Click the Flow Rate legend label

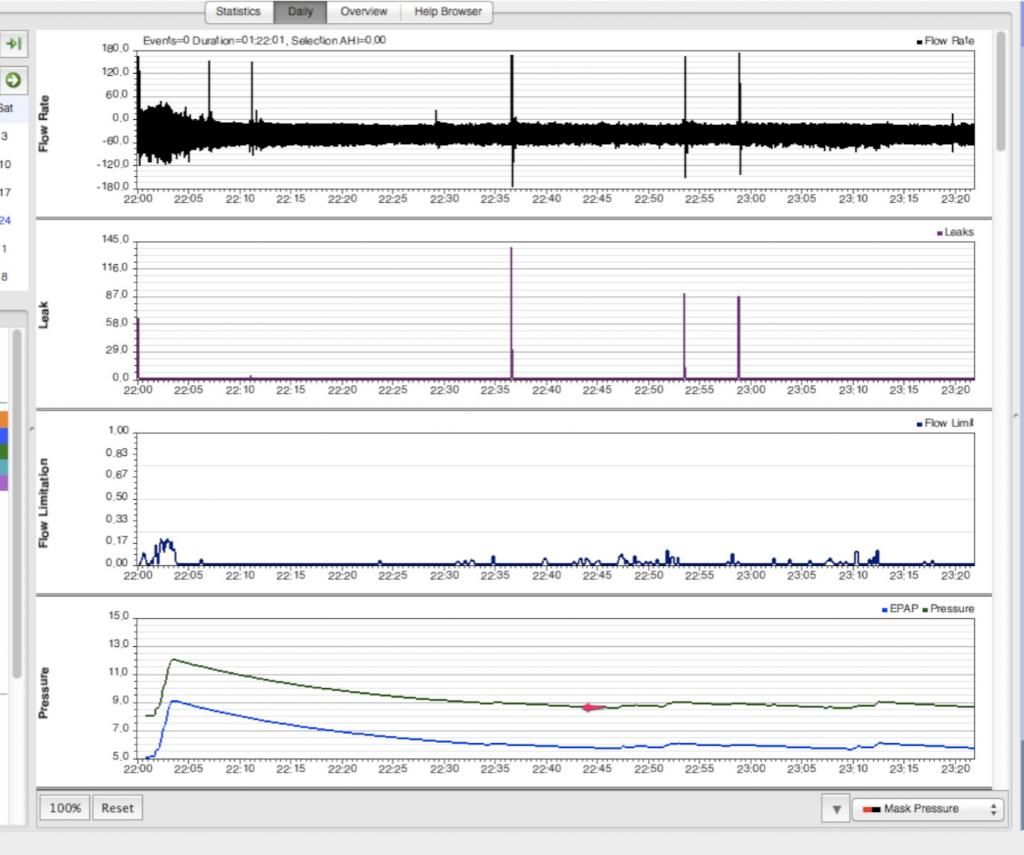tap(945, 41)
